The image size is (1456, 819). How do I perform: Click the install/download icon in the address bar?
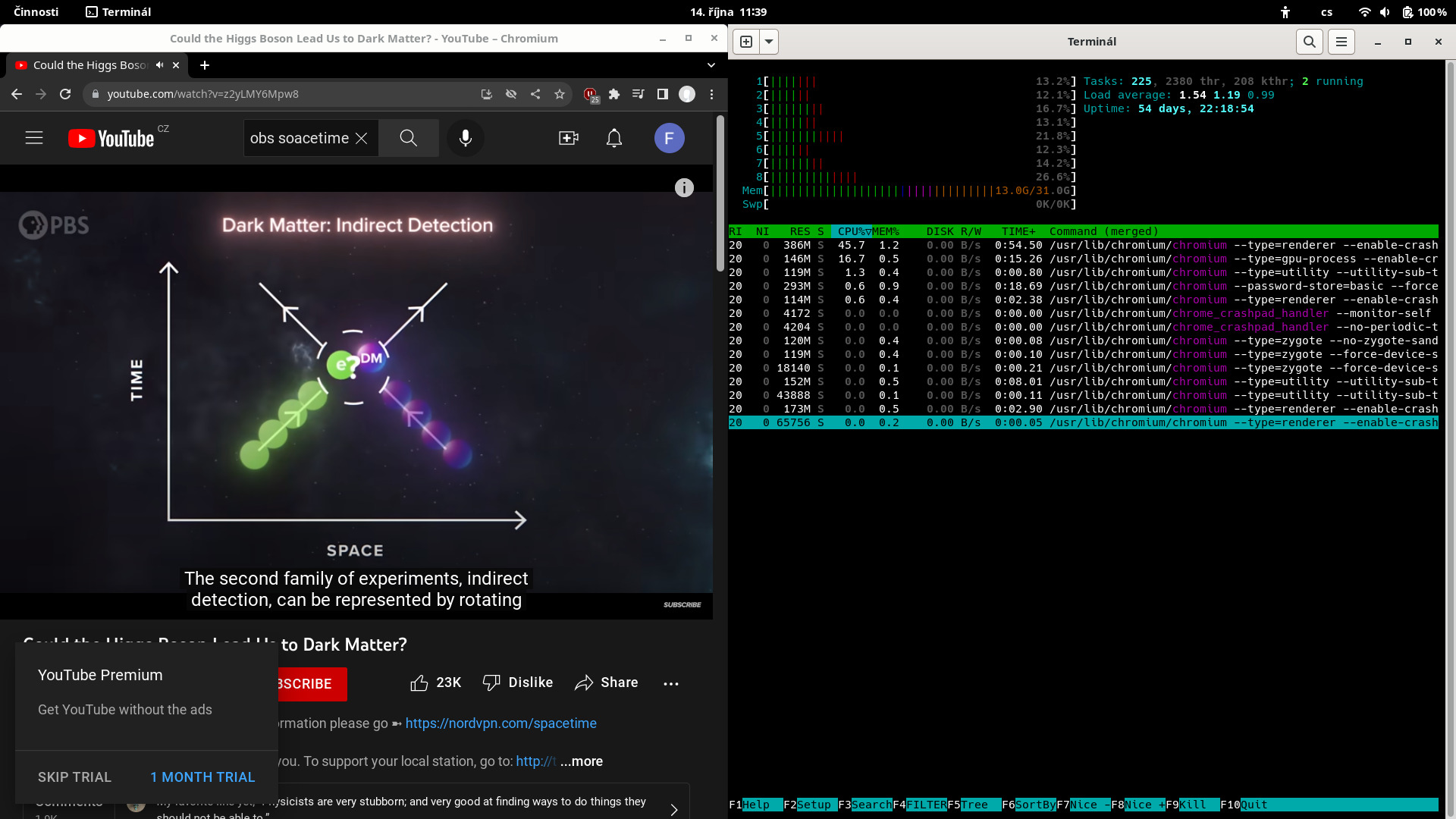tap(487, 94)
